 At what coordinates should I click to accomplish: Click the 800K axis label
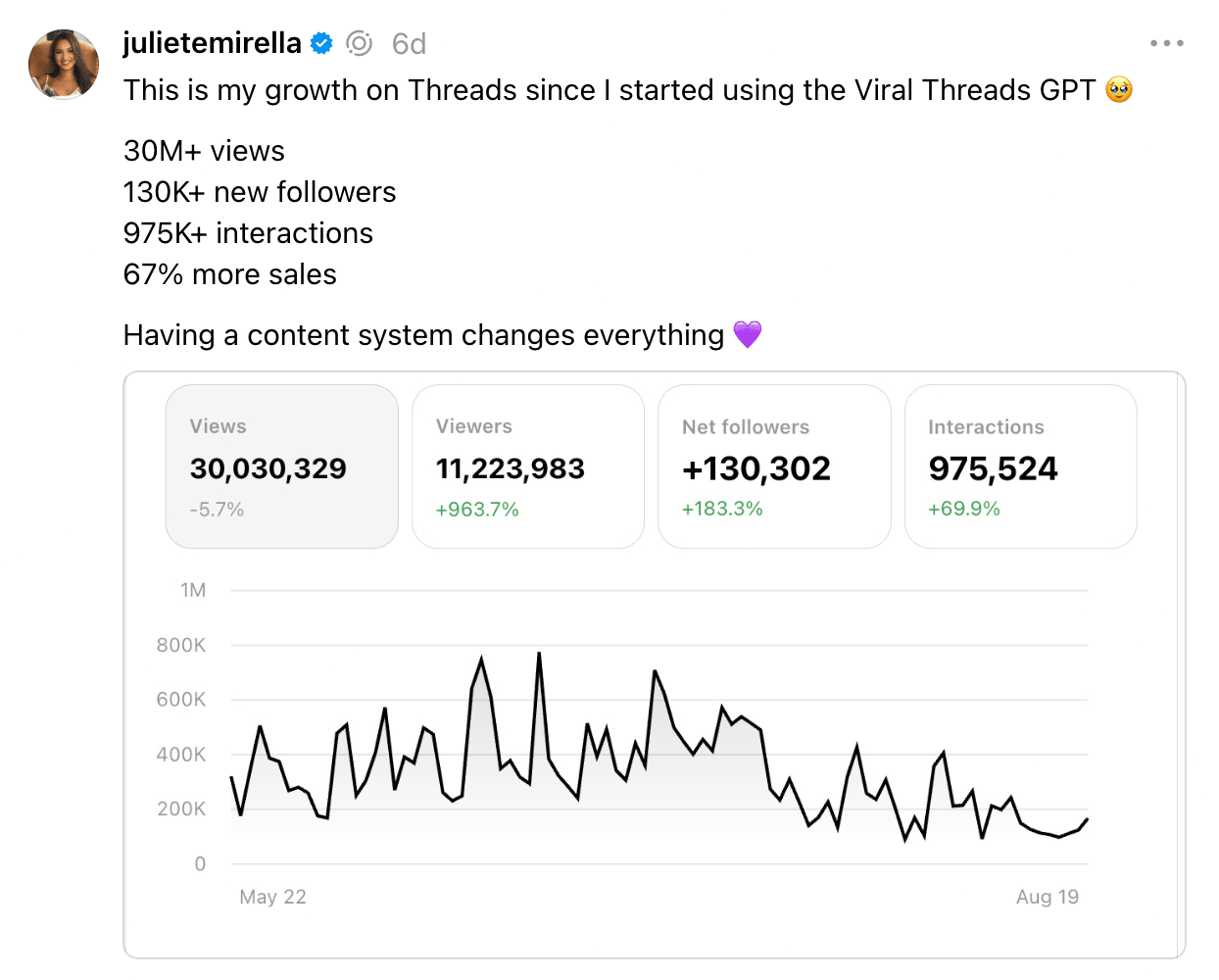(181, 645)
